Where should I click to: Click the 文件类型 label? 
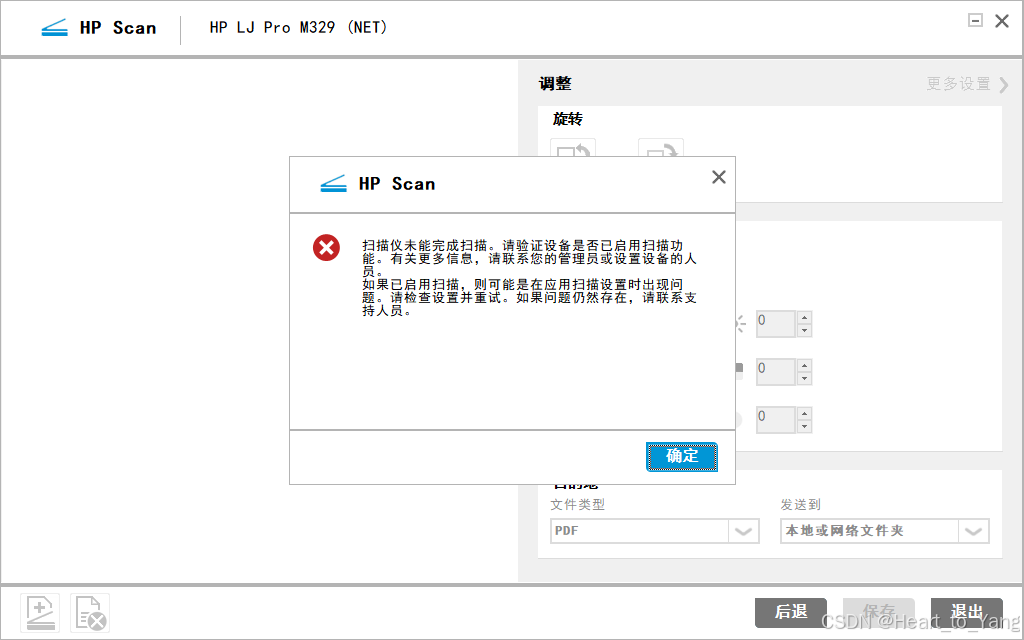tap(578, 505)
